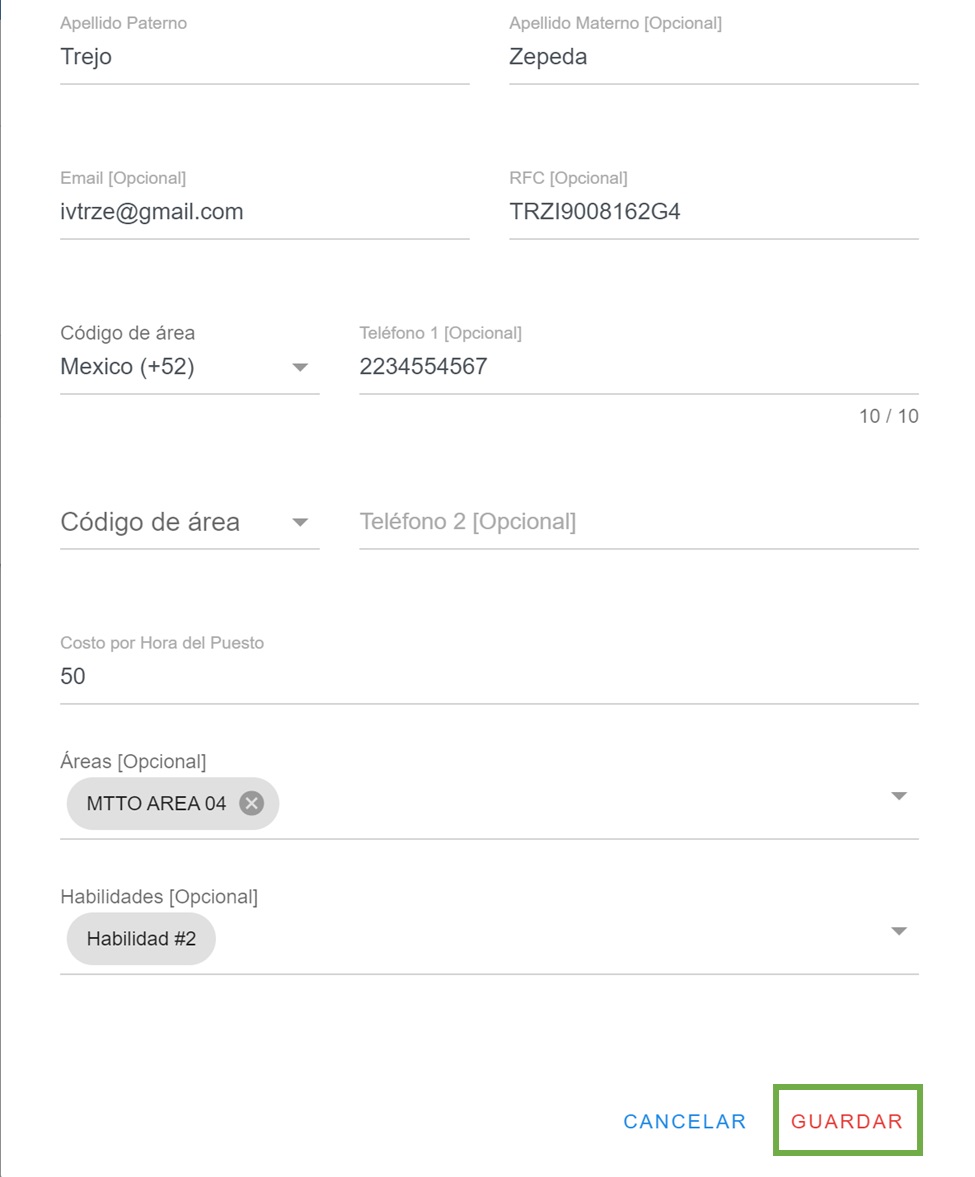Focus the Teléfono 1 number field
The height and width of the screenshot is (1177, 975).
(637, 367)
